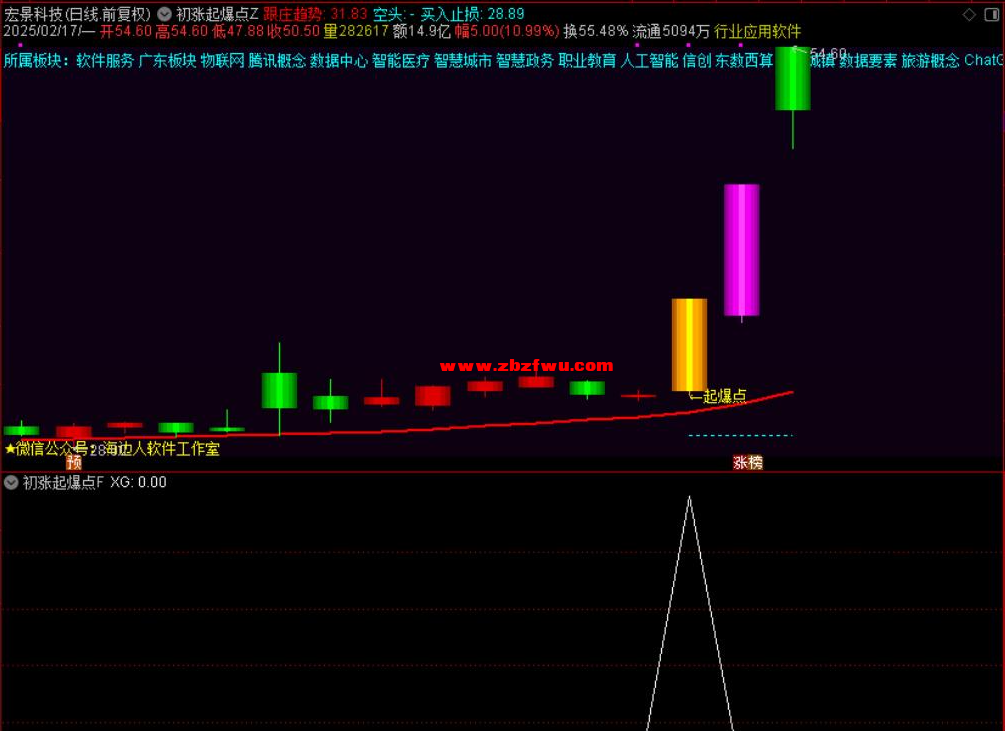
Task: Open the 初涨起爆点Z indicator dropdown arrow
Action: pos(165,13)
